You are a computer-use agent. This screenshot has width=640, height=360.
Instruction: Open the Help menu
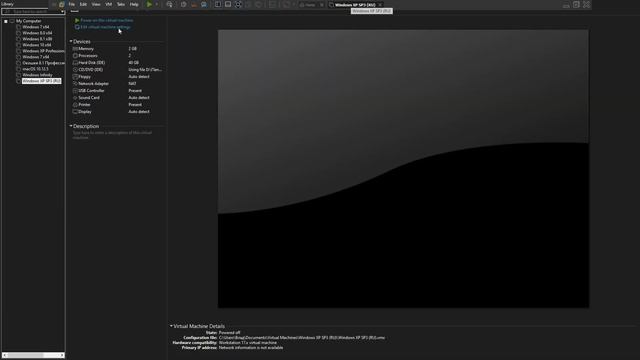pyautogui.click(x=134, y=4)
